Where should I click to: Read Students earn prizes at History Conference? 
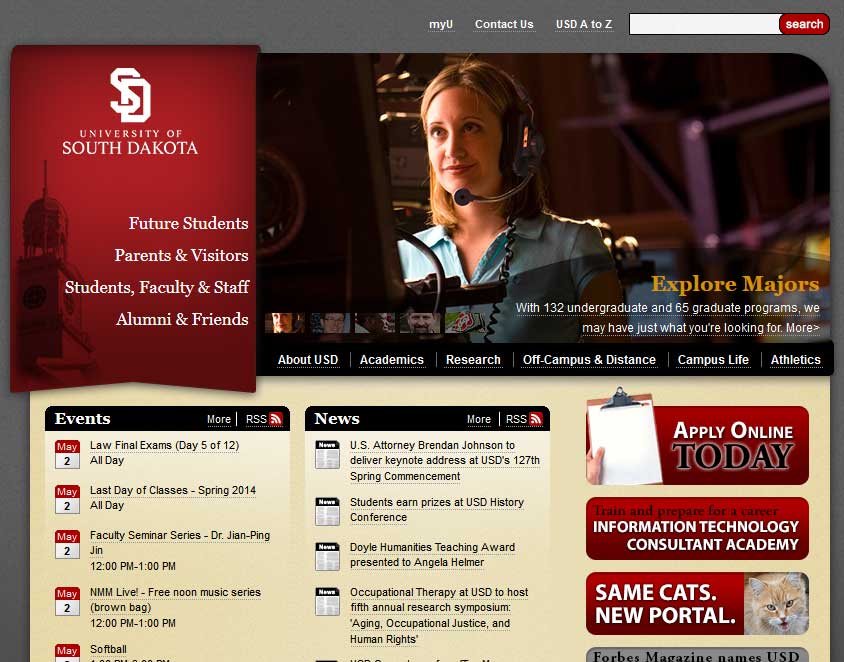[x=437, y=510]
